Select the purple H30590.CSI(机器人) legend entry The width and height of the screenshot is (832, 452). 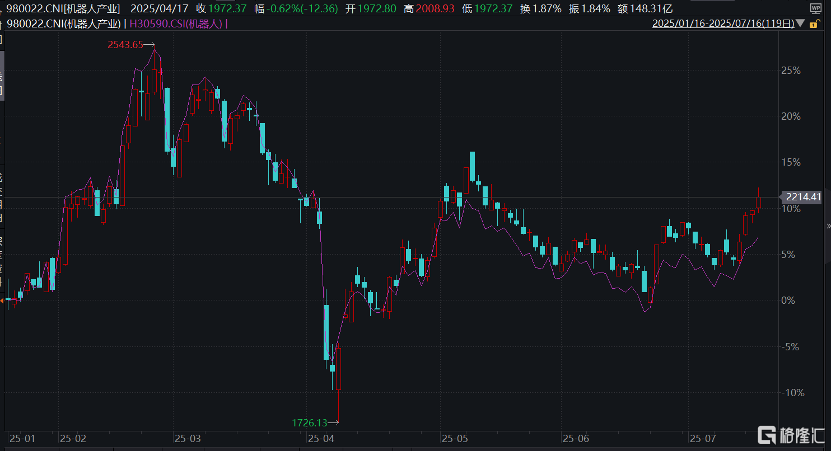[177, 23]
